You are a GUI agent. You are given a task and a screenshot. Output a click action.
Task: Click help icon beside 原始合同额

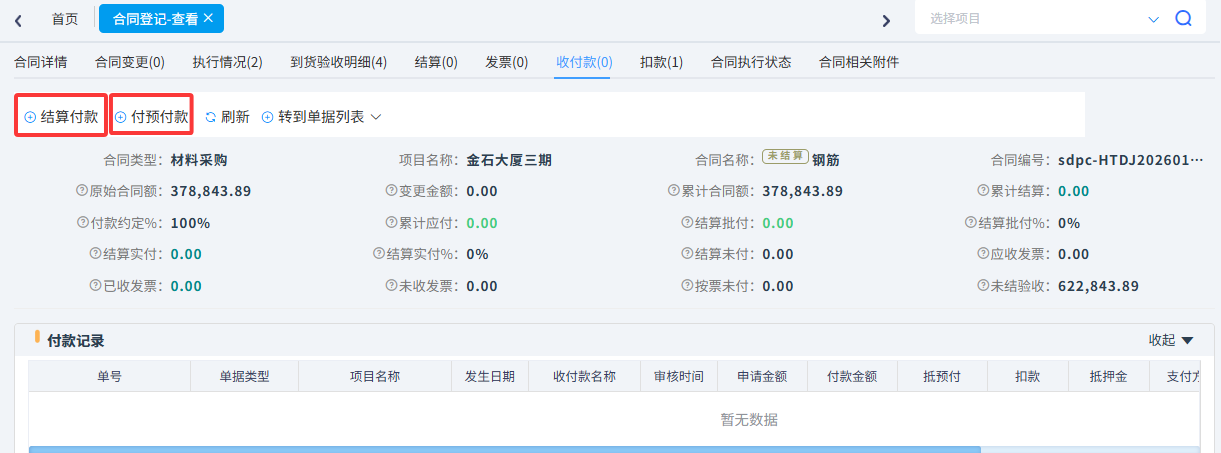click(82, 191)
